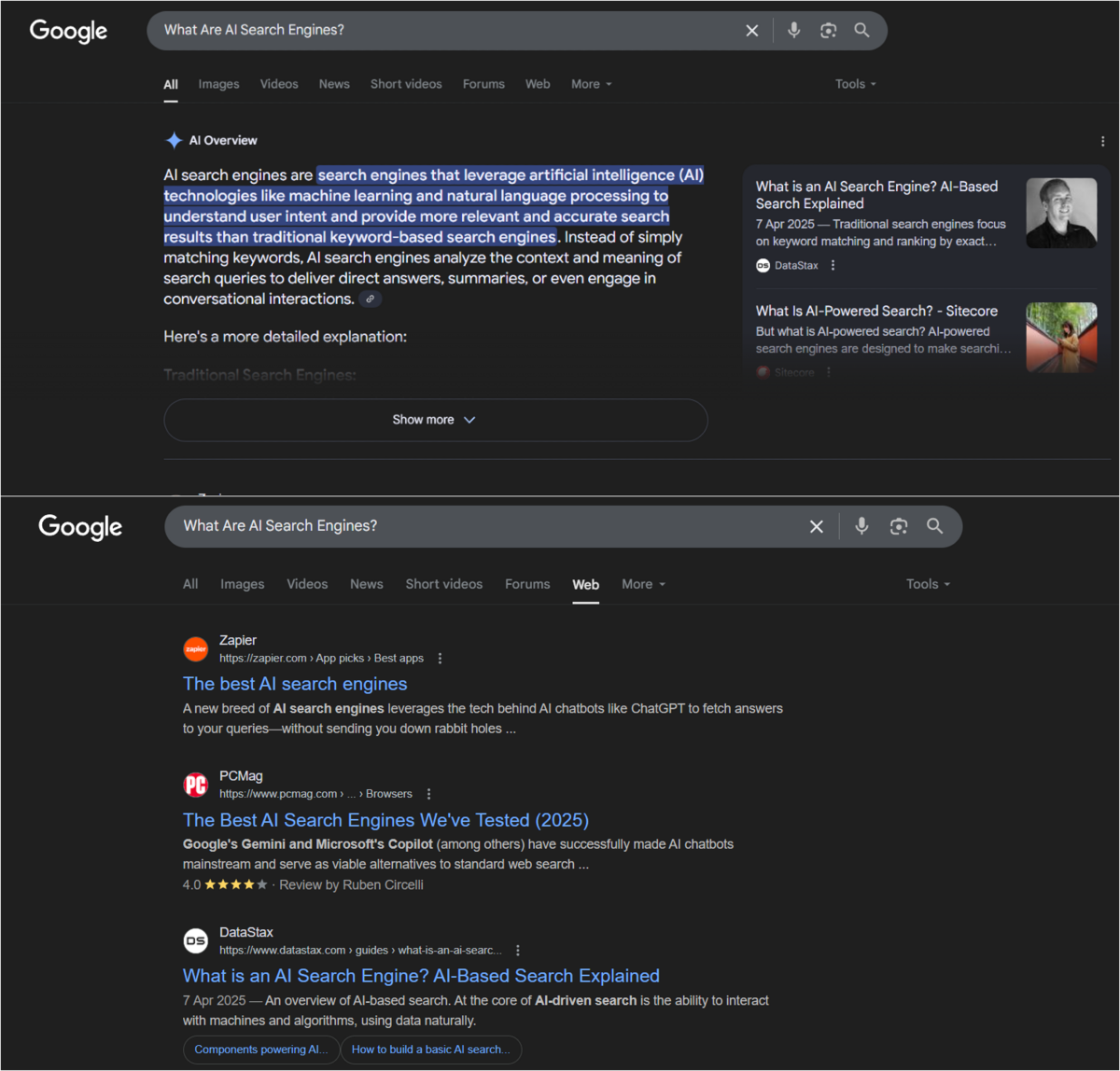This screenshot has height=1071, width=1120.
Task: Click the 'How to build a basic AI search...' chip
Action: 430,1050
